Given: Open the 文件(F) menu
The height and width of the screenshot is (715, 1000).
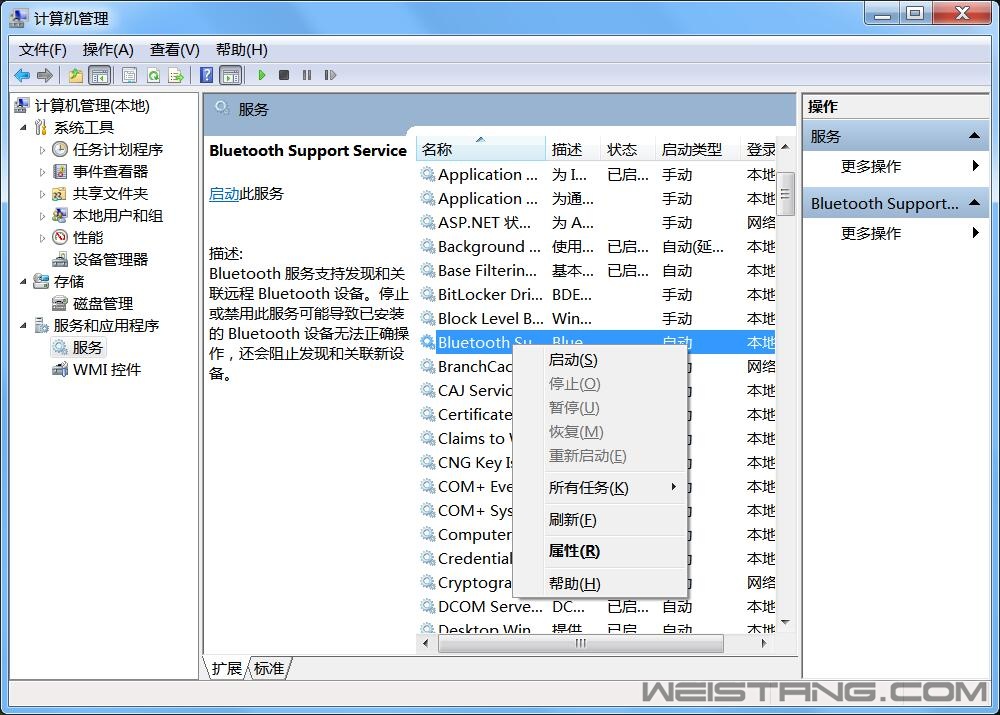Looking at the screenshot, I should [43, 50].
